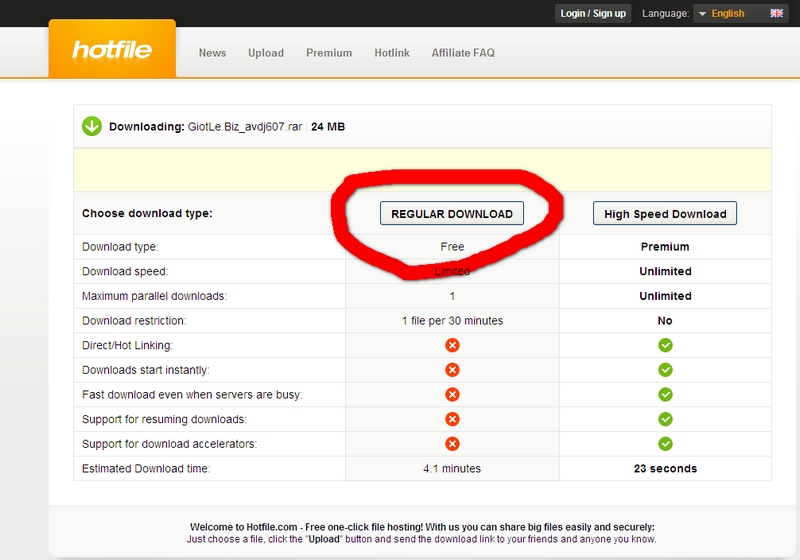Click the 'Premium' download type cell

pyautogui.click(x=665, y=247)
